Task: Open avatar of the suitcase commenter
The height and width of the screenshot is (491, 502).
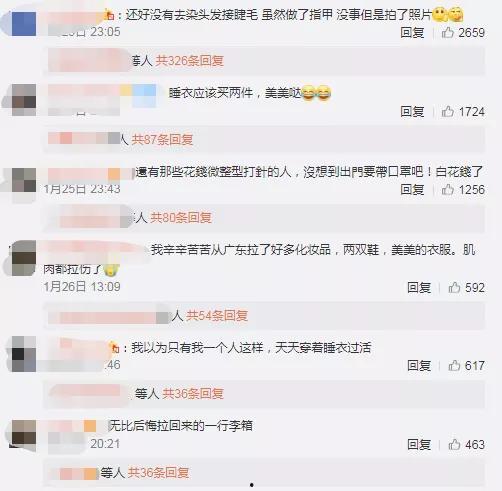Action: [x=24, y=432]
